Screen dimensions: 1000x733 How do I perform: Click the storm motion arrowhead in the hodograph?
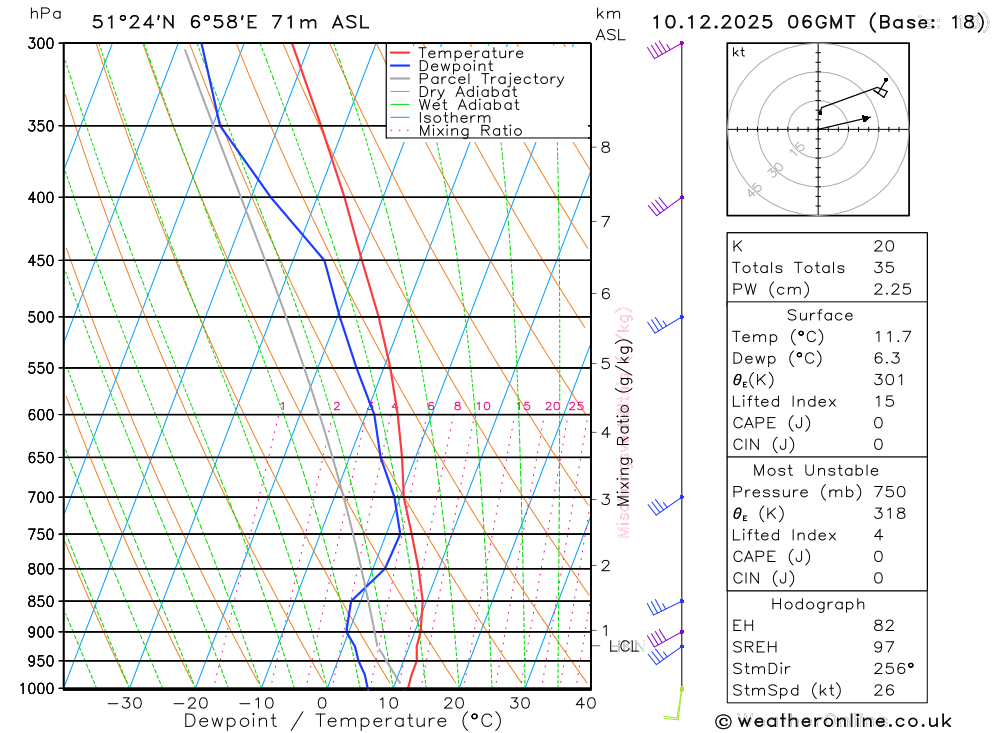point(865,118)
